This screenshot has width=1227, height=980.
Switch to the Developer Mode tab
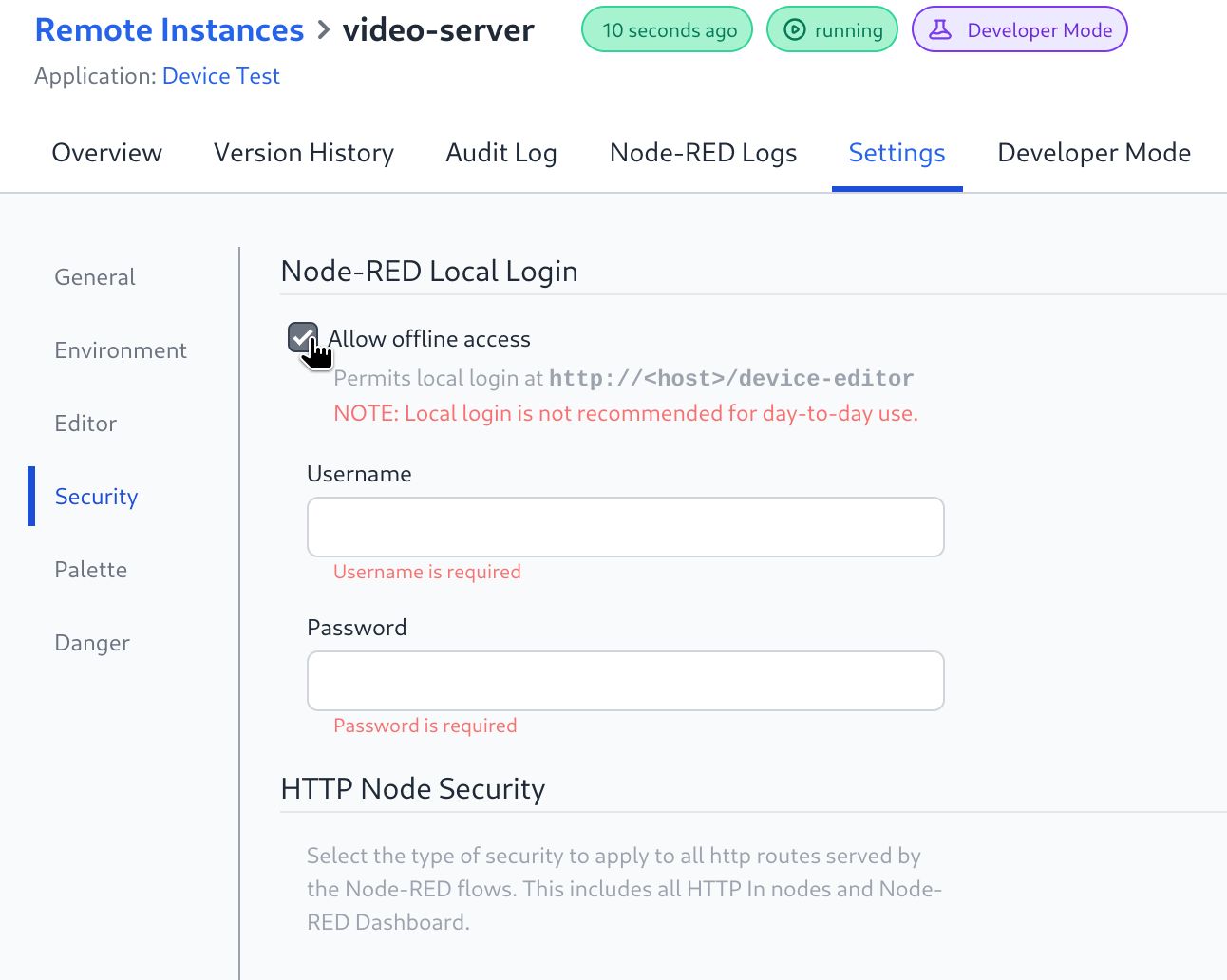(x=1094, y=153)
